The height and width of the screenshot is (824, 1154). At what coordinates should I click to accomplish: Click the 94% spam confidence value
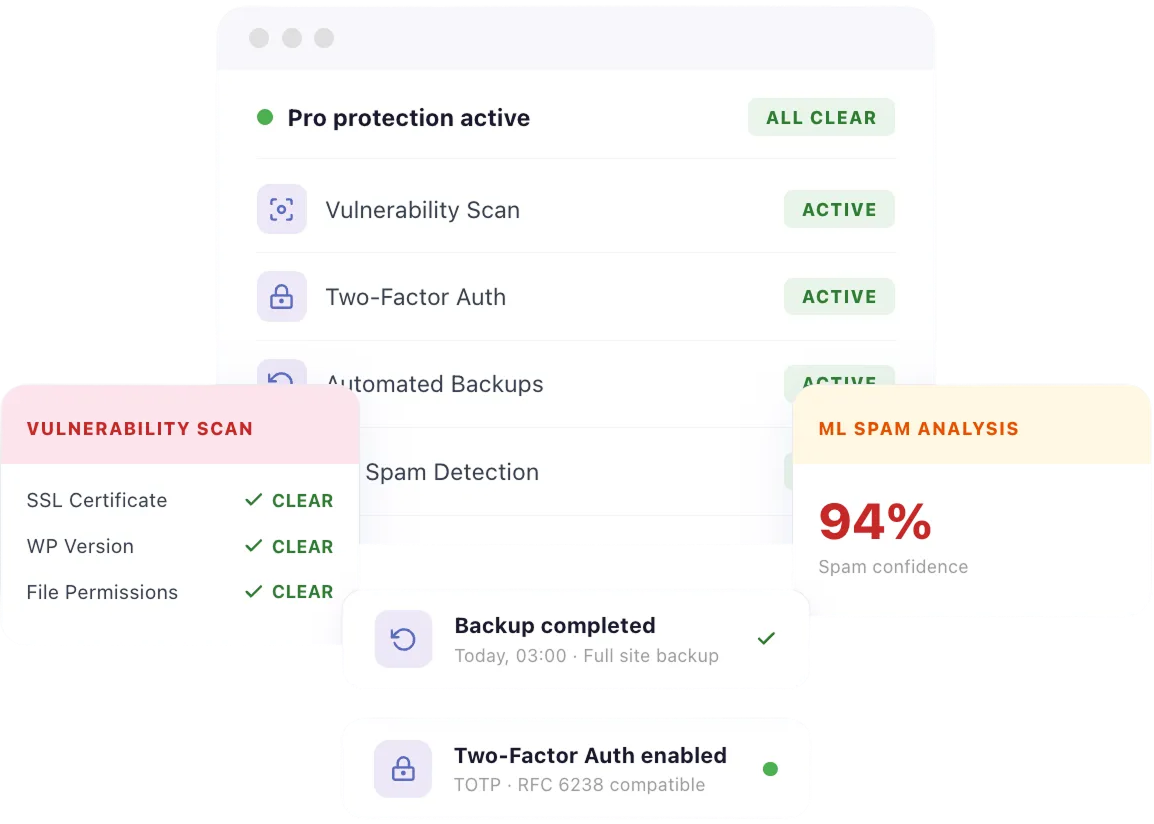[x=875, y=521]
